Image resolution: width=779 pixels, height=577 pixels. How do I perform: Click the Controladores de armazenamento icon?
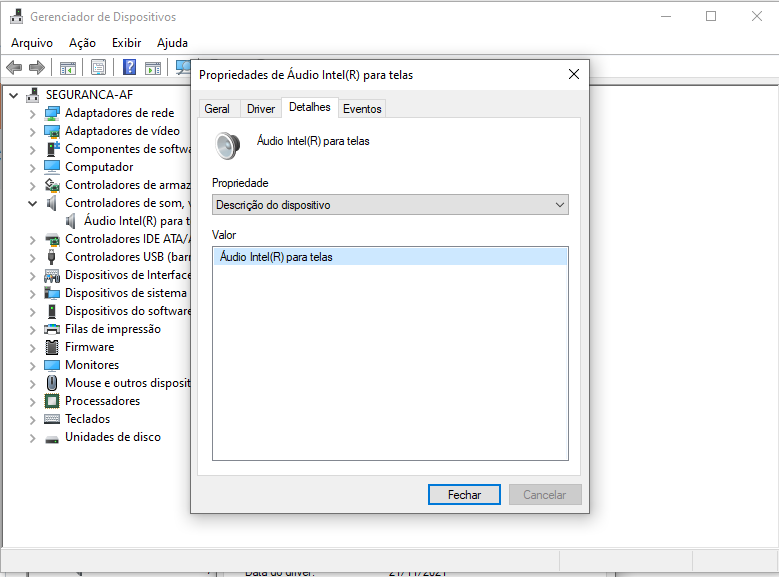52,185
